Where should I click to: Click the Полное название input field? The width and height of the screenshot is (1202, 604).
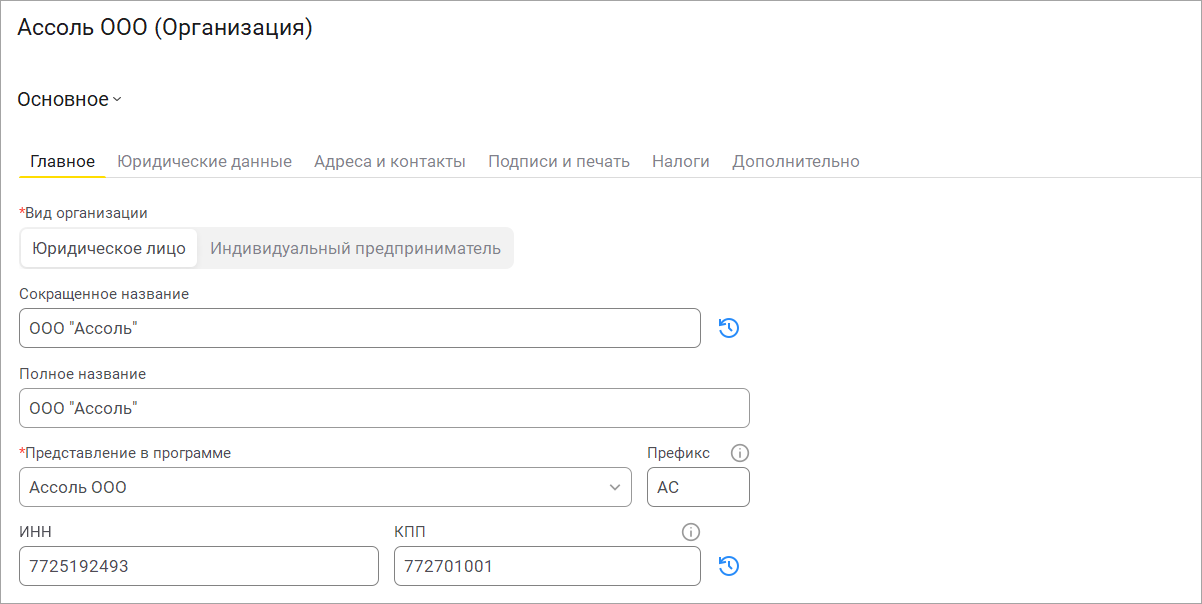tap(384, 408)
